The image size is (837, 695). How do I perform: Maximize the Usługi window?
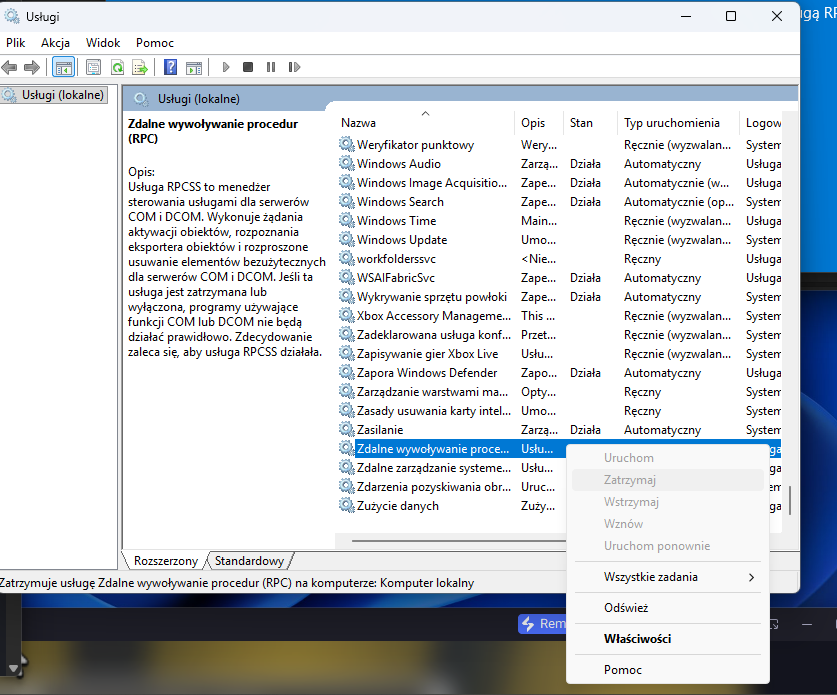coord(731,16)
